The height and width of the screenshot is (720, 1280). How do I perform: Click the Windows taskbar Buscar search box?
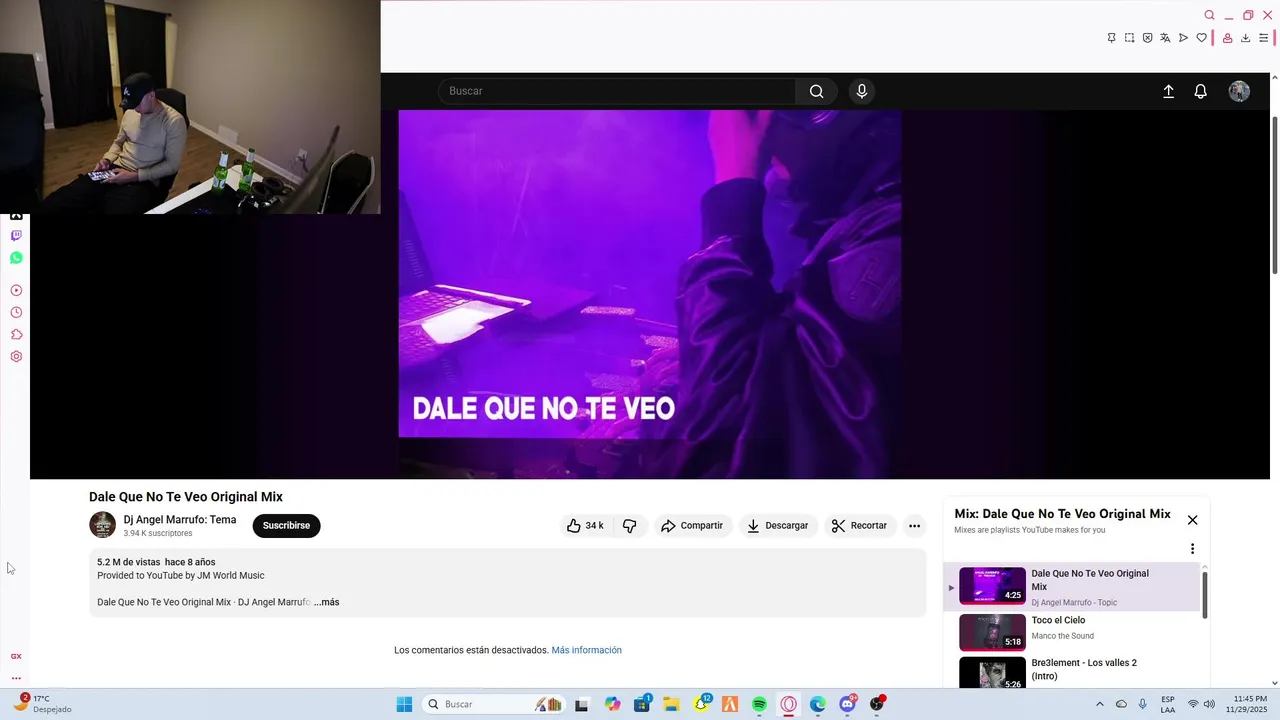494,704
